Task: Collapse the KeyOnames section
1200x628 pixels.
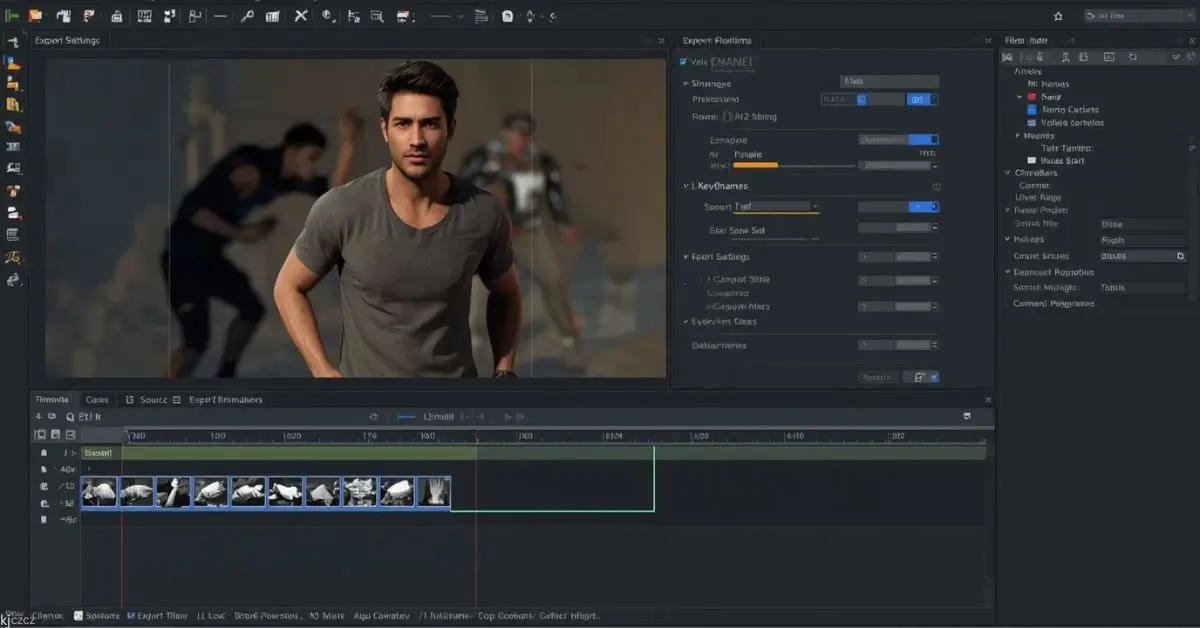Action: point(686,186)
